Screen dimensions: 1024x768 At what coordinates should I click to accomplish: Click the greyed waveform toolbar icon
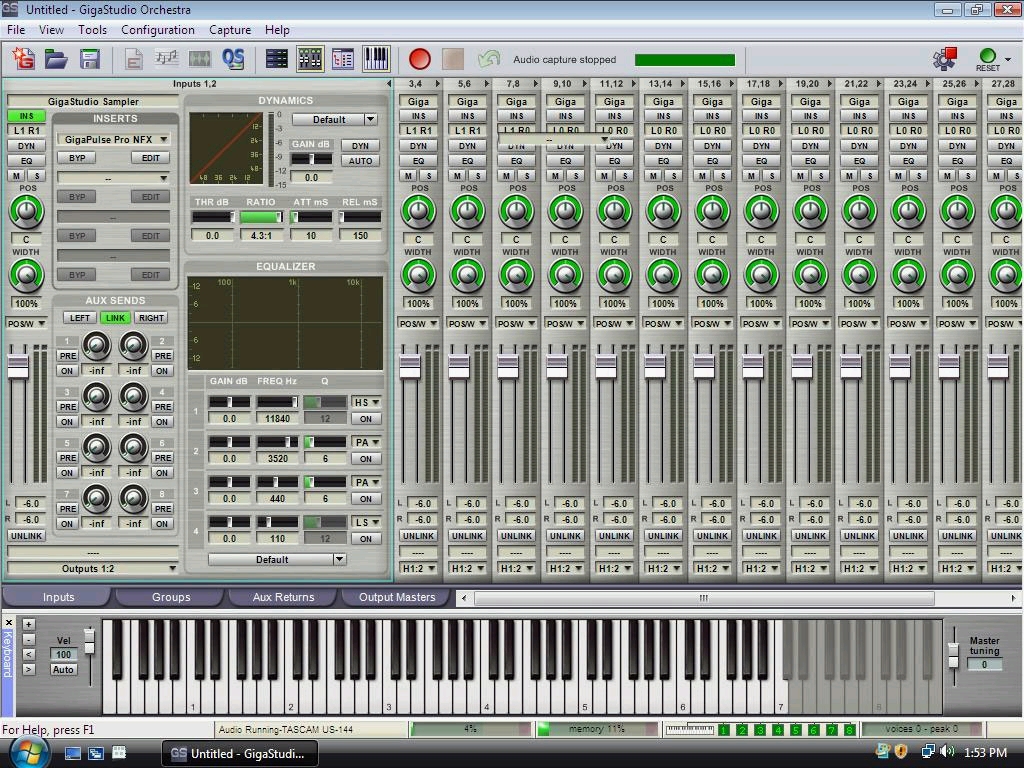200,59
